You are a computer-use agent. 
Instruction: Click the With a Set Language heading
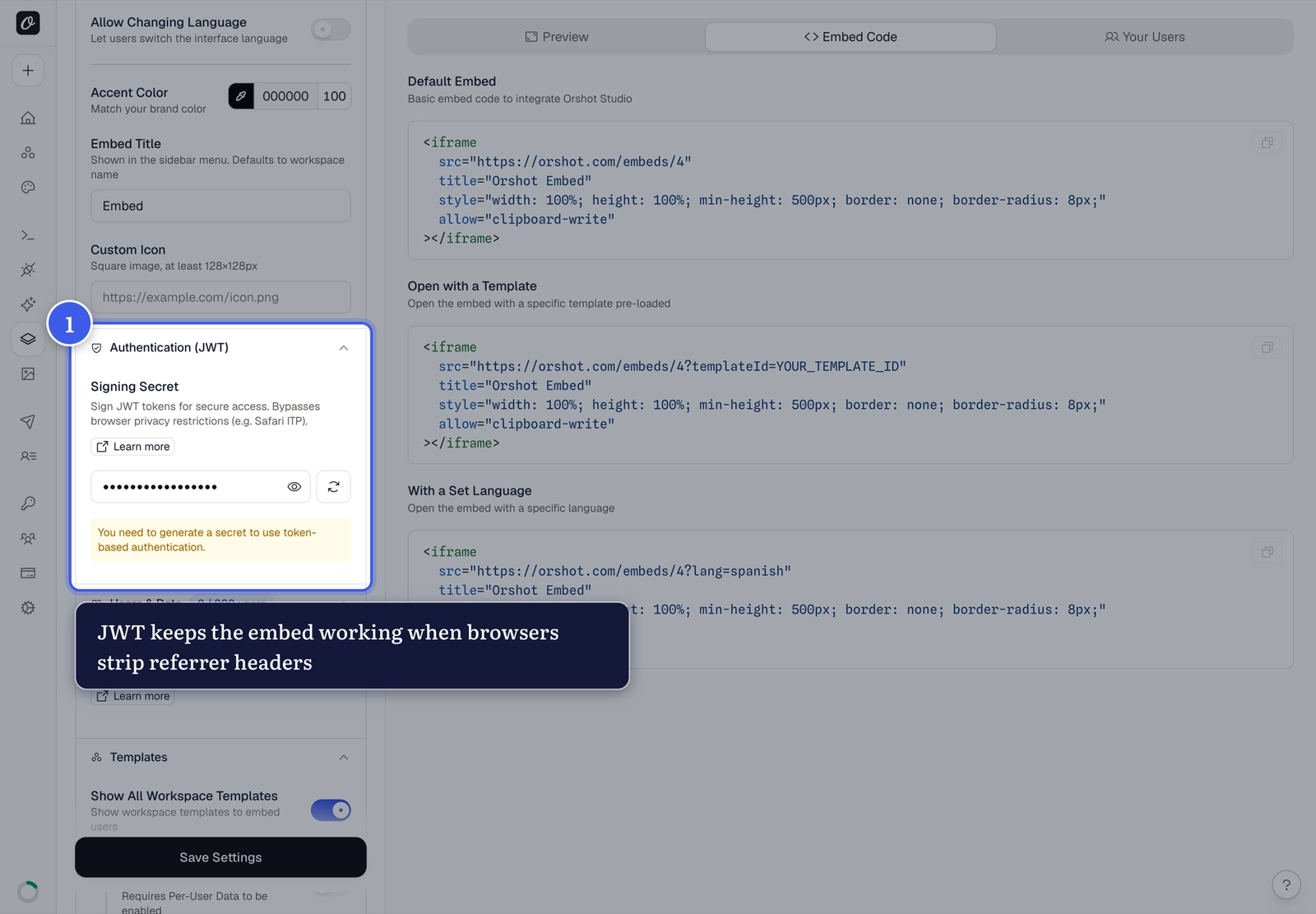coord(470,491)
